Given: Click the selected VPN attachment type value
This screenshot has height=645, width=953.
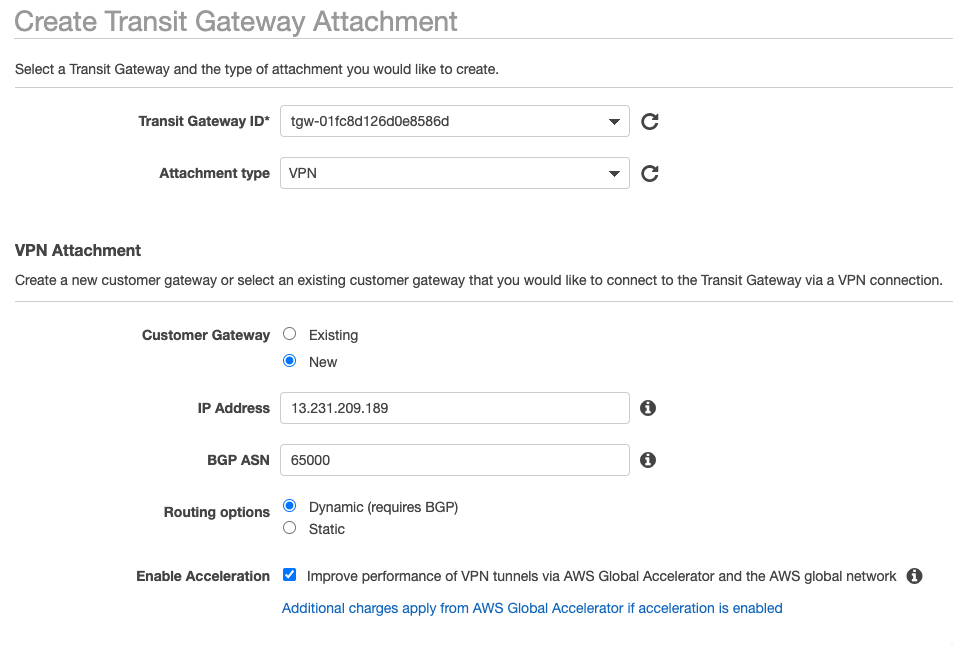Looking at the screenshot, I should (303, 173).
